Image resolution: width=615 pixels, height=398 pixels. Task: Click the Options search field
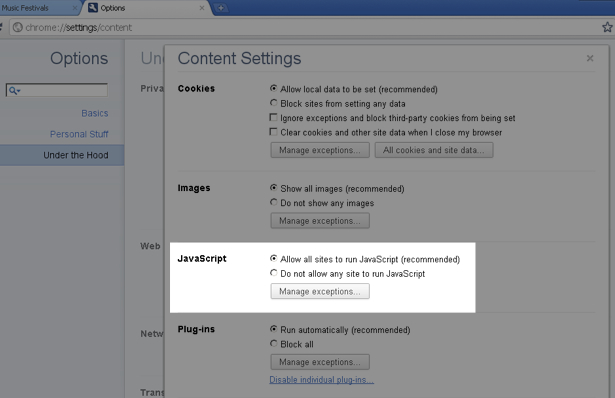(x=56, y=90)
